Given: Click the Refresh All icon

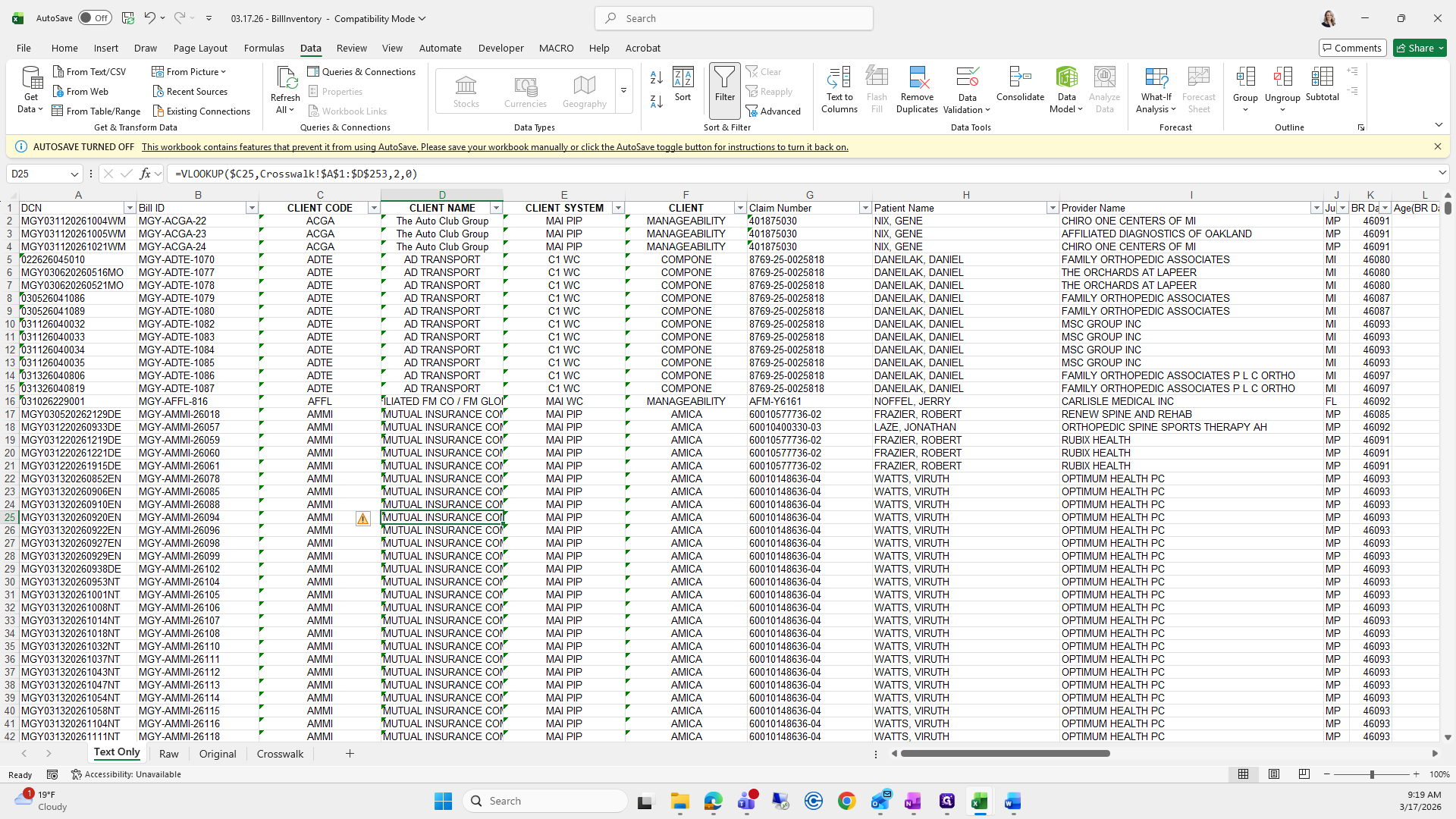Looking at the screenshot, I should pyautogui.click(x=285, y=78).
